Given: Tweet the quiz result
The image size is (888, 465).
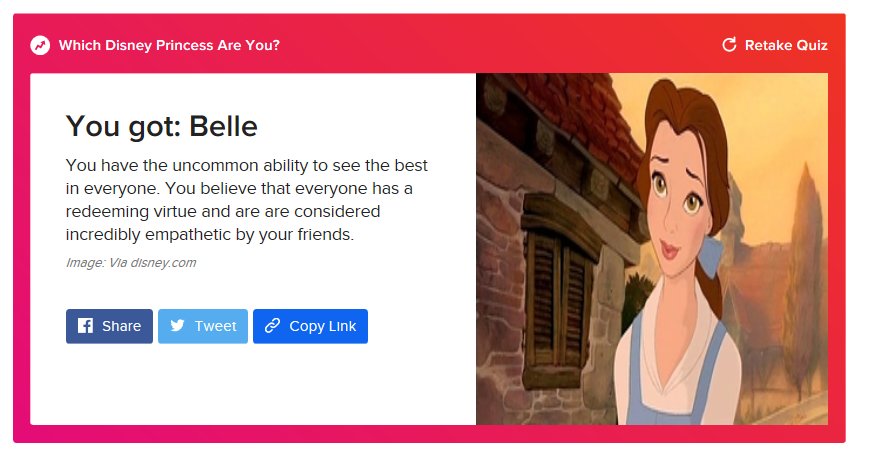Looking at the screenshot, I should [x=203, y=326].
